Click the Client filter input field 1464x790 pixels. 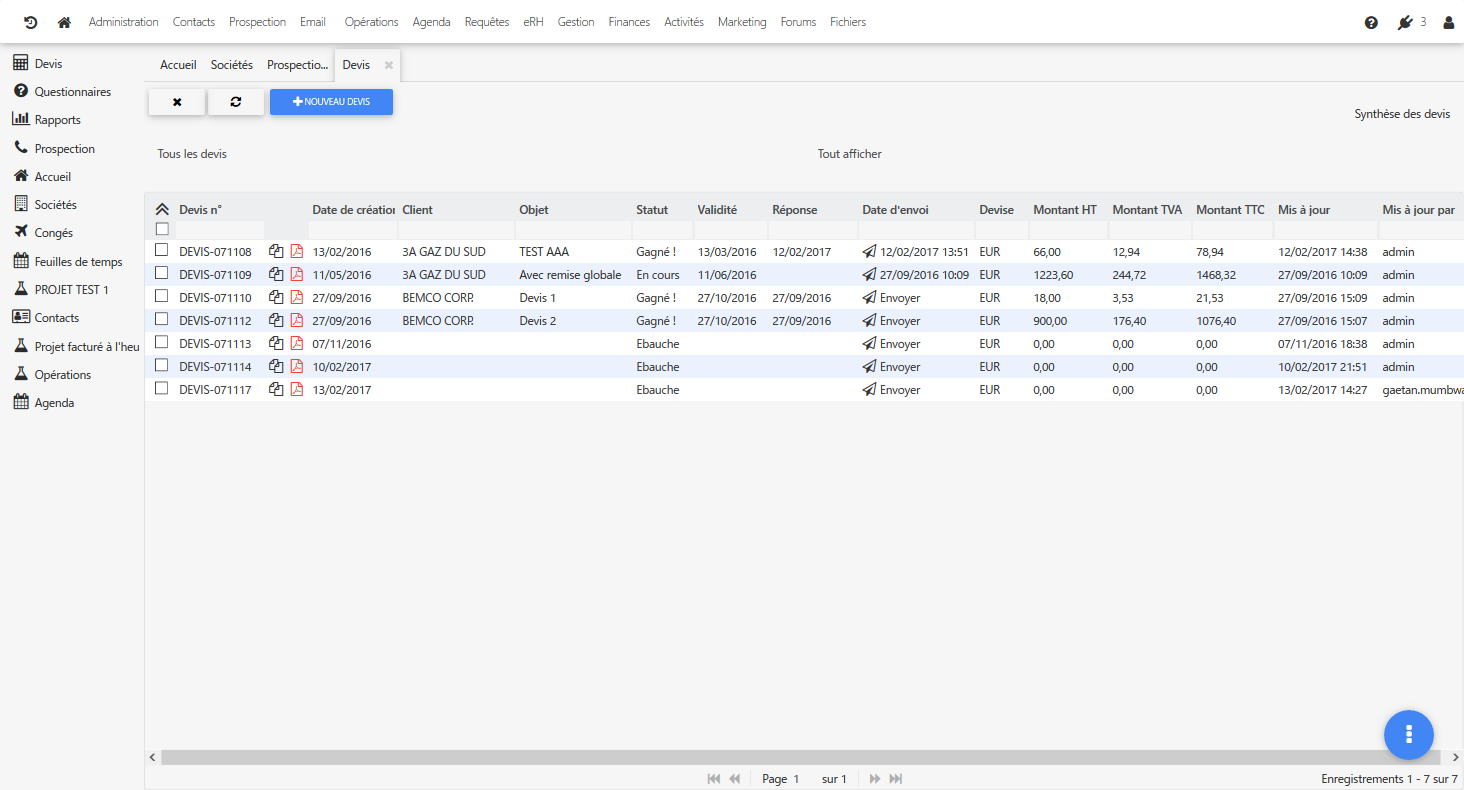point(455,230)
